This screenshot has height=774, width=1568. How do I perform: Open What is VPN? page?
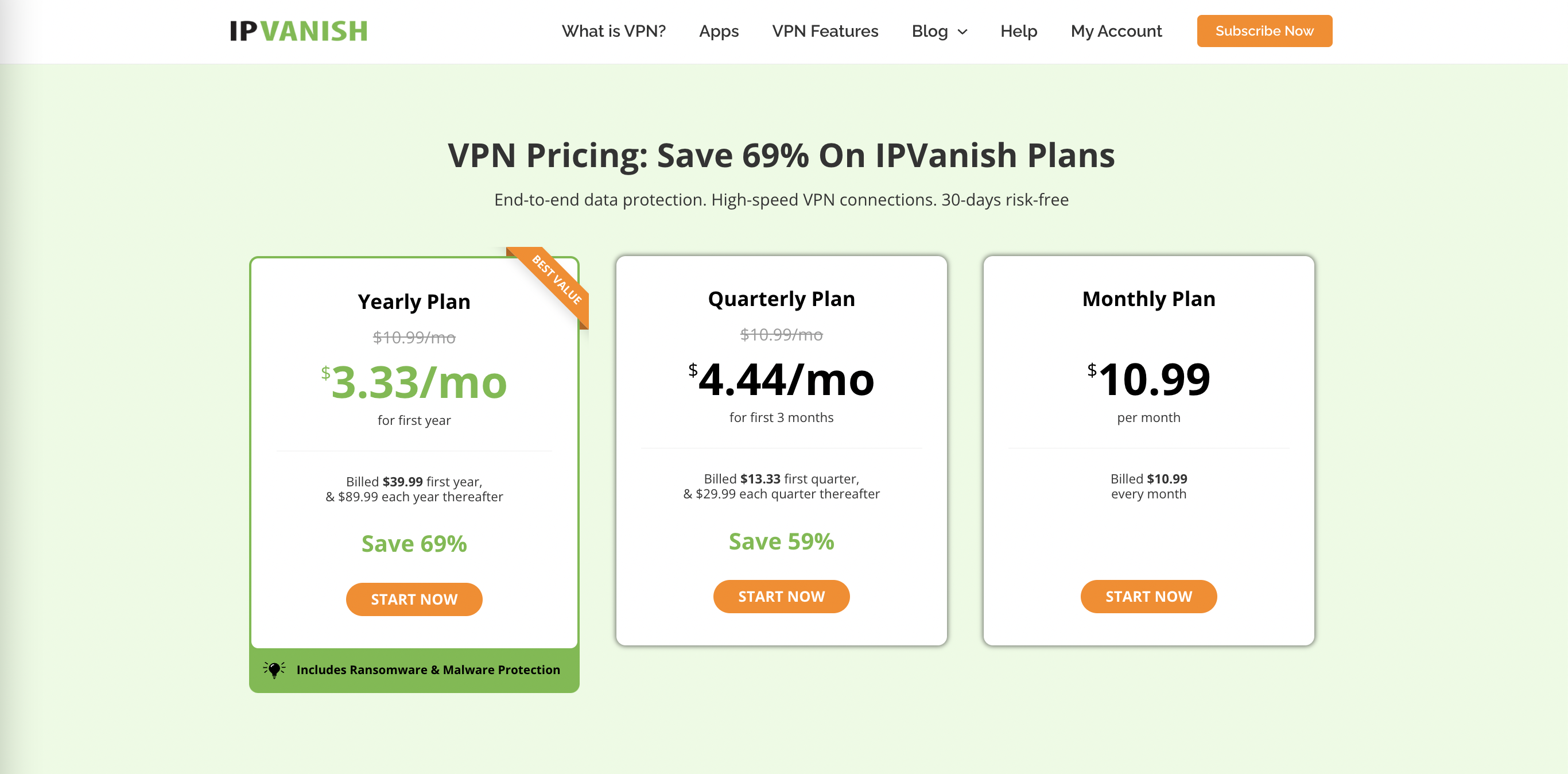614,31
